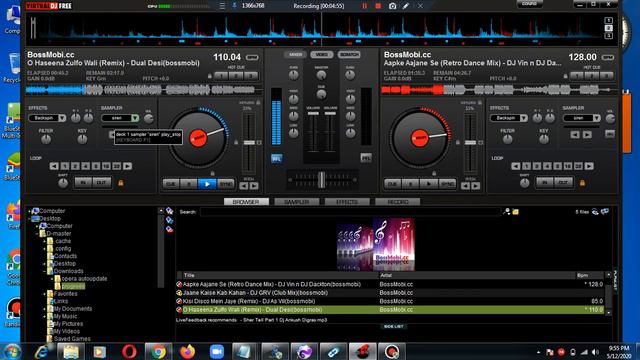The width and height of the screenshot is (640, 360).
Task: Switch to the RECORD tab
Action: (398, 202)
